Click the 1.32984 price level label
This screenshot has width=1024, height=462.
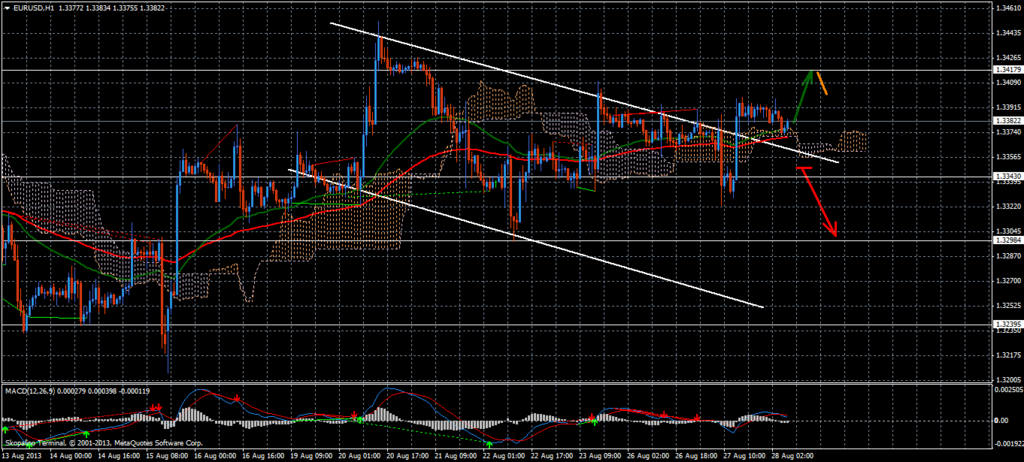pos(1006,240)
